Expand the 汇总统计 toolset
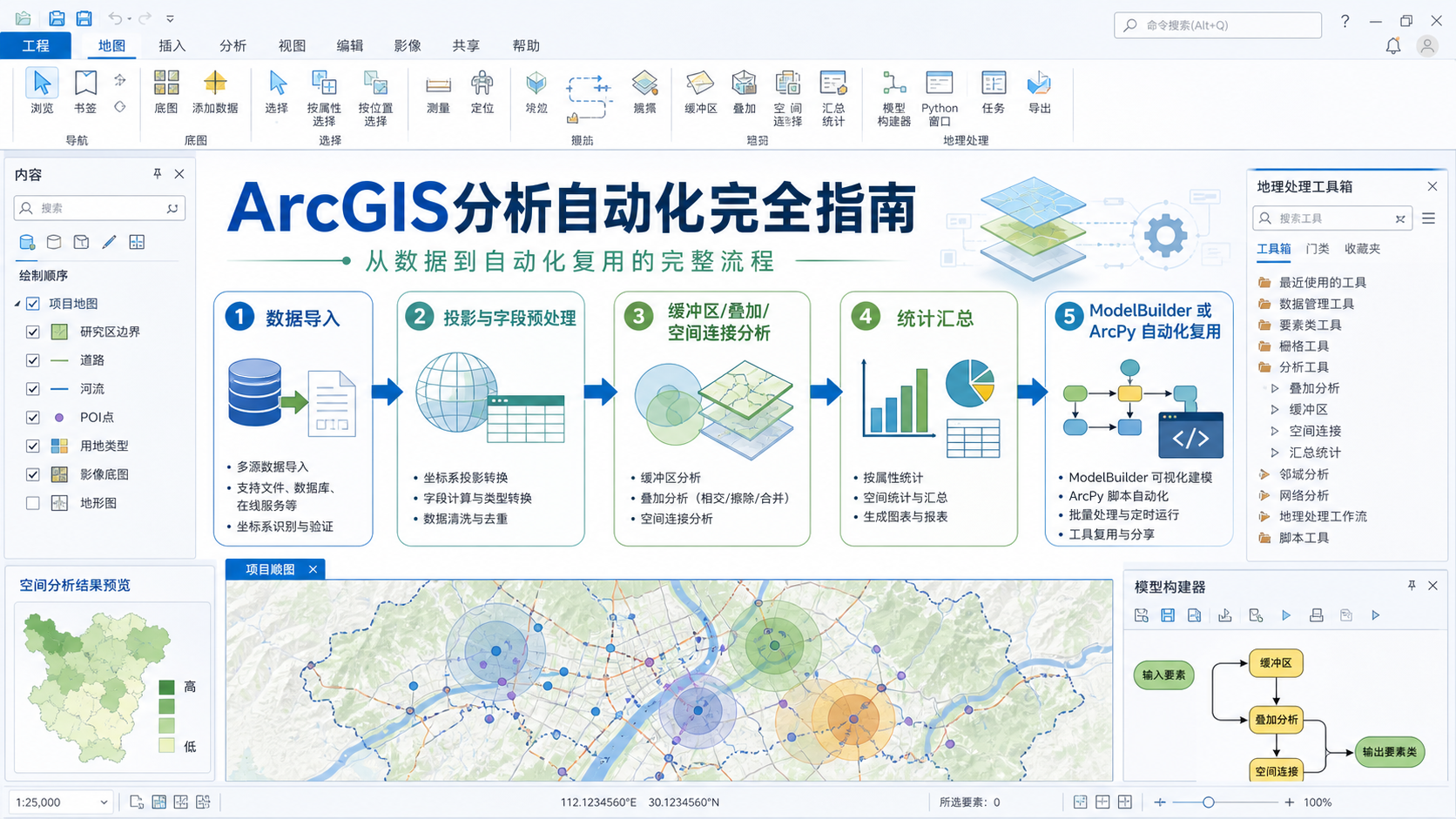Viewport: 1456px width, 819px height. pyautogui.click(x=1275, y=453)
